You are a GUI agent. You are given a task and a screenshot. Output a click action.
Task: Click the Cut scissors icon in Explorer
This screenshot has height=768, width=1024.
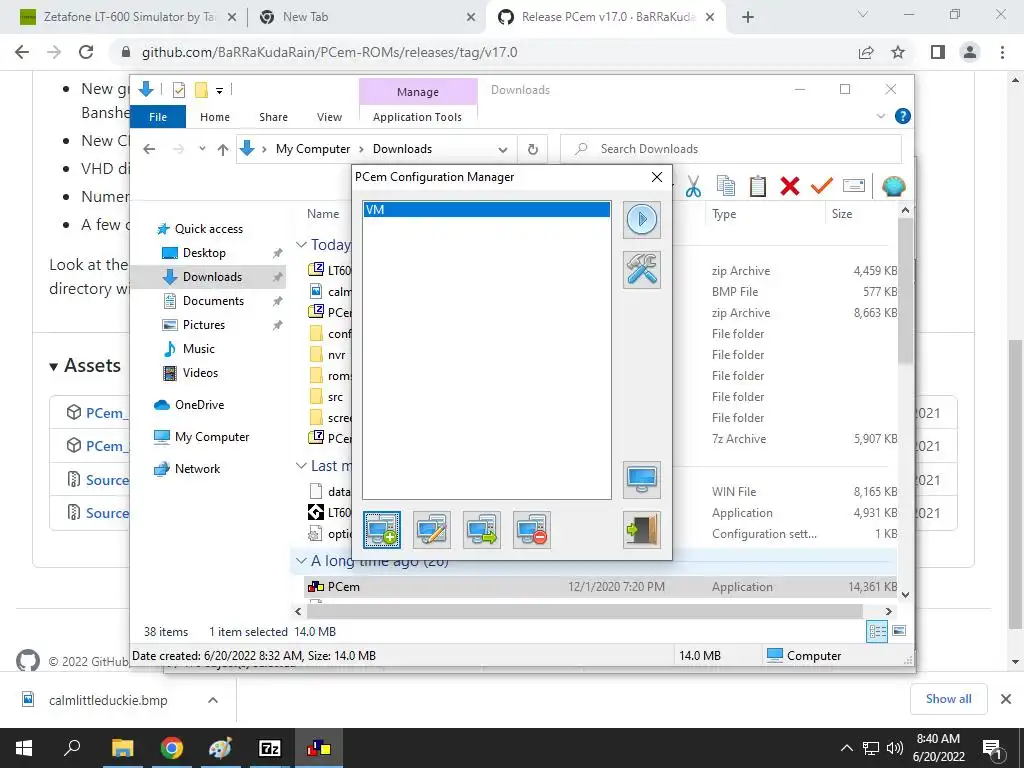click(x=693, y=186)
